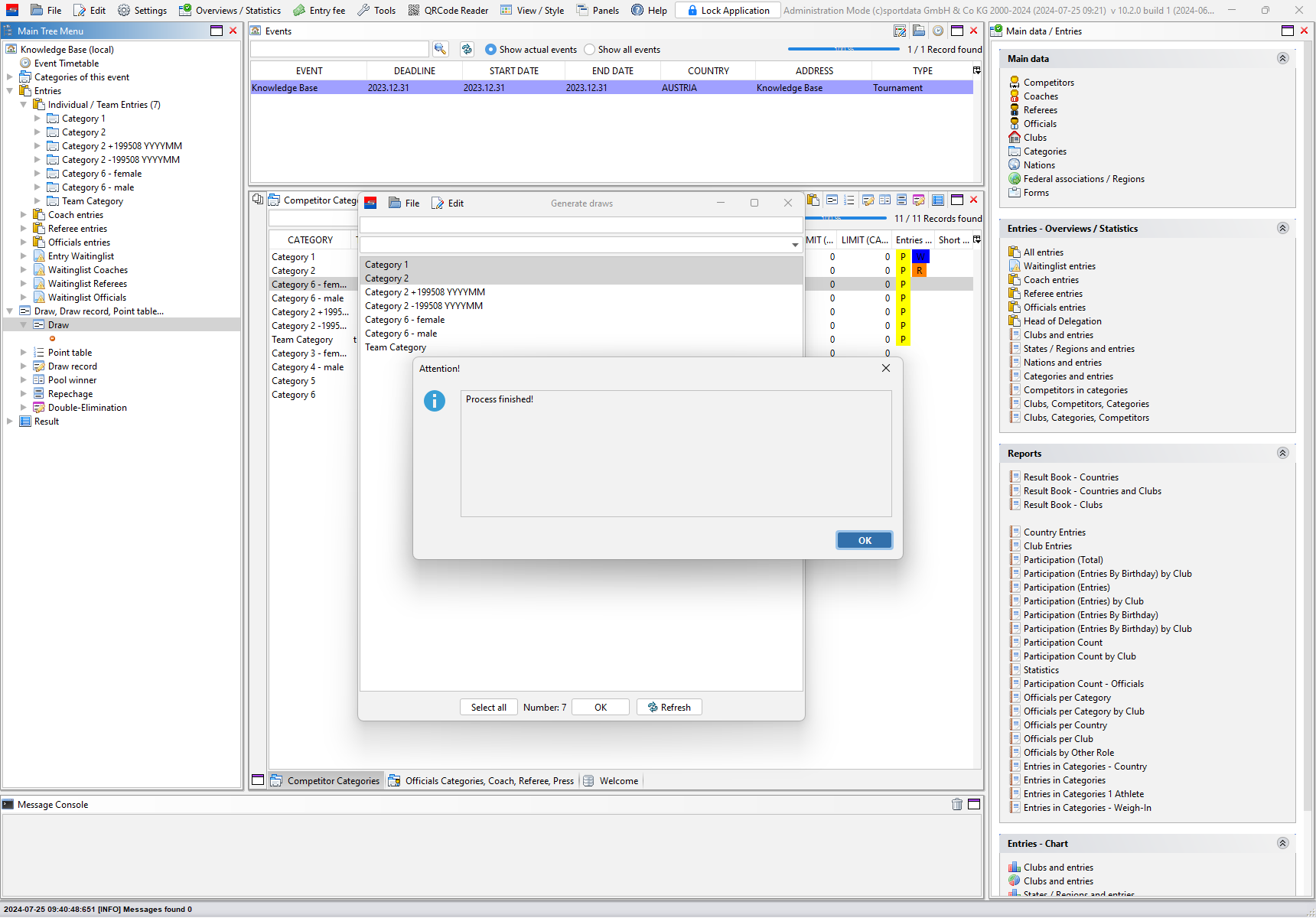Collapse Entries - Overviews / Statistics section

pos(1282,228)
